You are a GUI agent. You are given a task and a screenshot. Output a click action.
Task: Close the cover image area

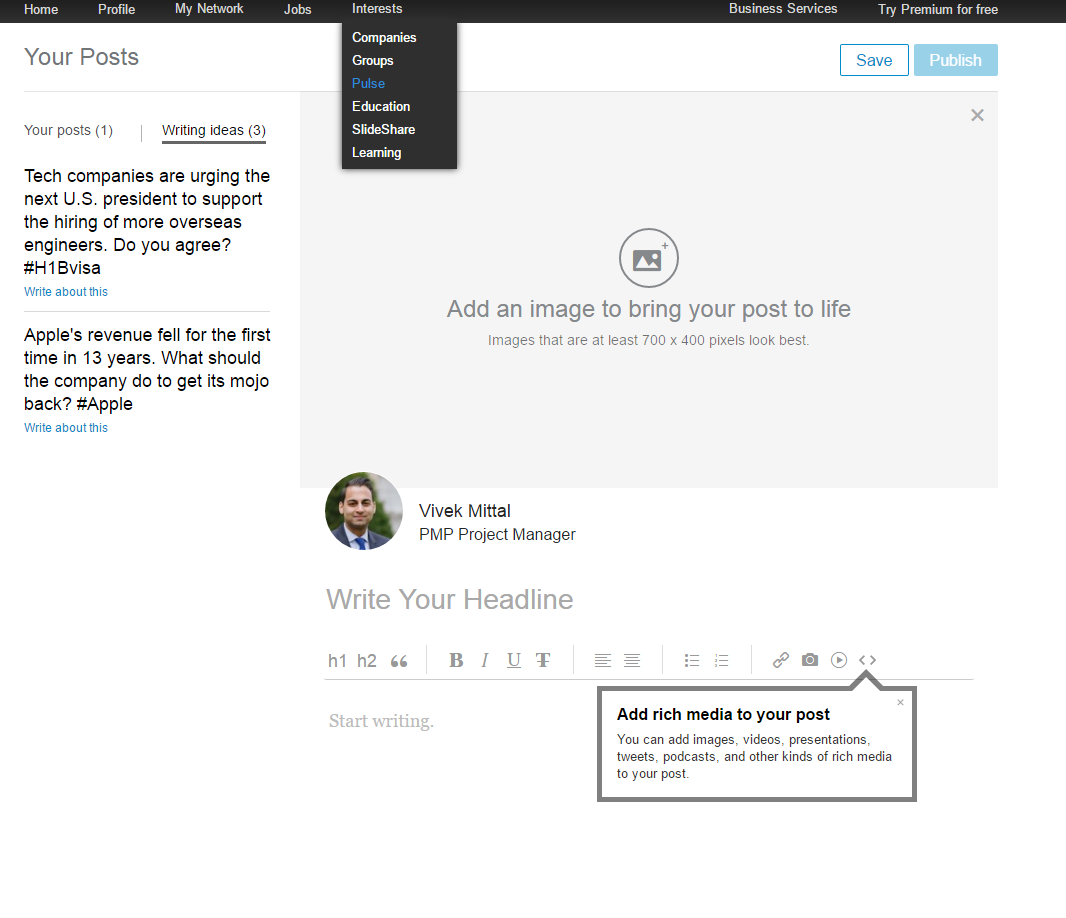pos(977,115)
